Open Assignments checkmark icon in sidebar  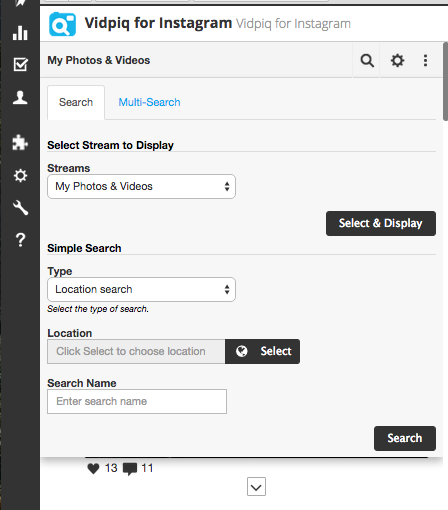coord(20,64)
